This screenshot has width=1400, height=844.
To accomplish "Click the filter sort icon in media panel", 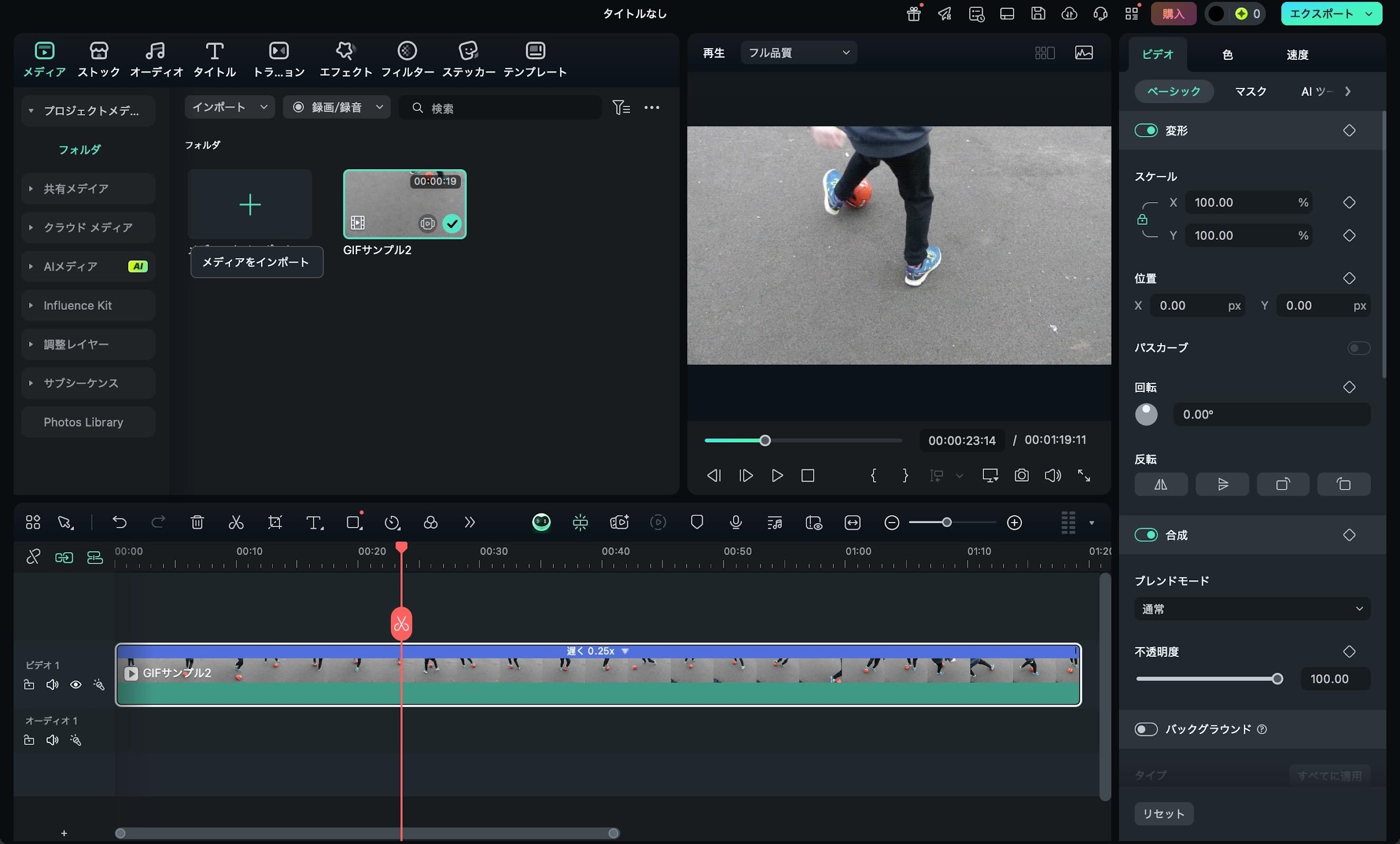I will (x=621, y=108).
